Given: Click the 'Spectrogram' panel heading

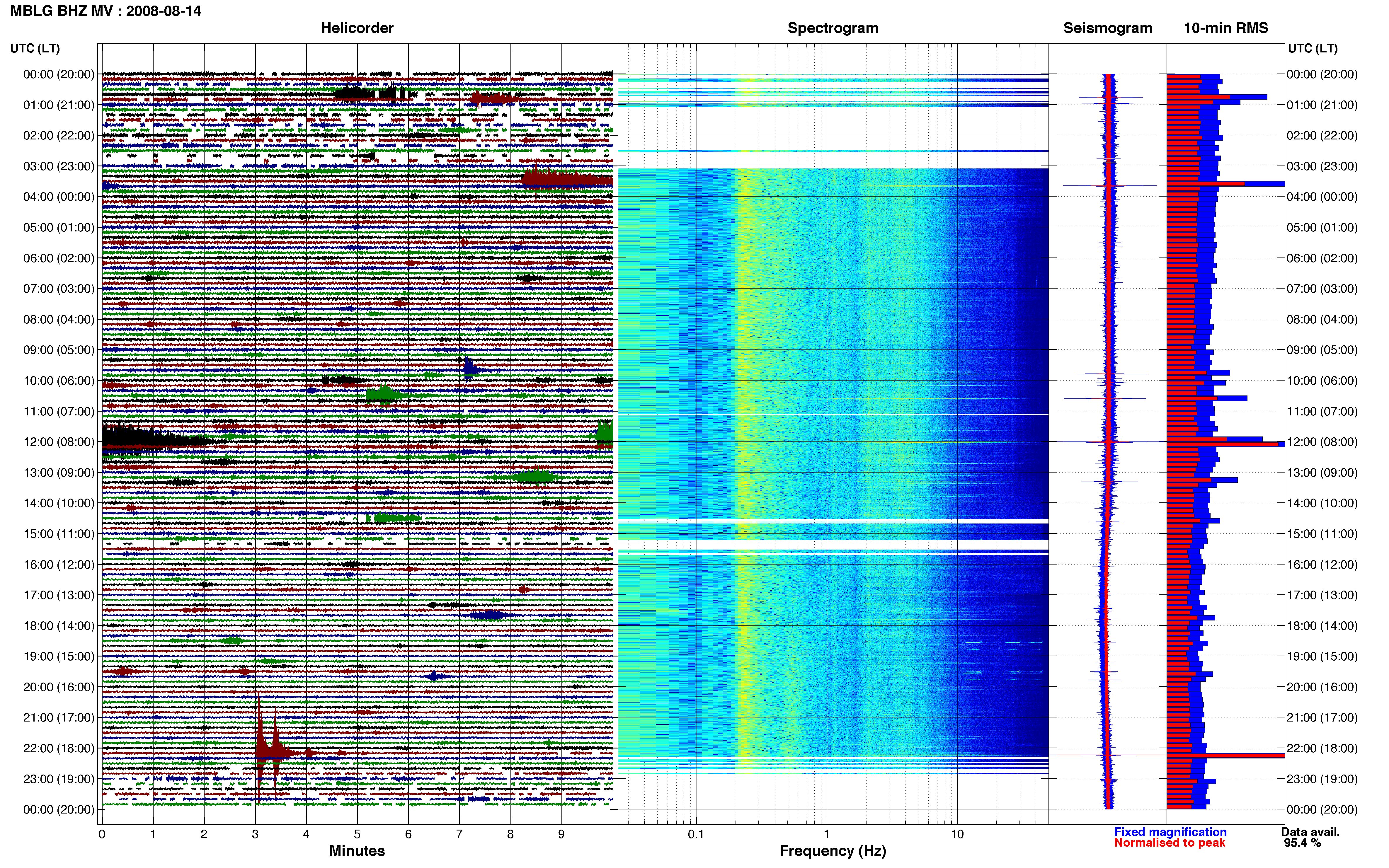Looking at the screenshot, I should click(x=833, y=28).
